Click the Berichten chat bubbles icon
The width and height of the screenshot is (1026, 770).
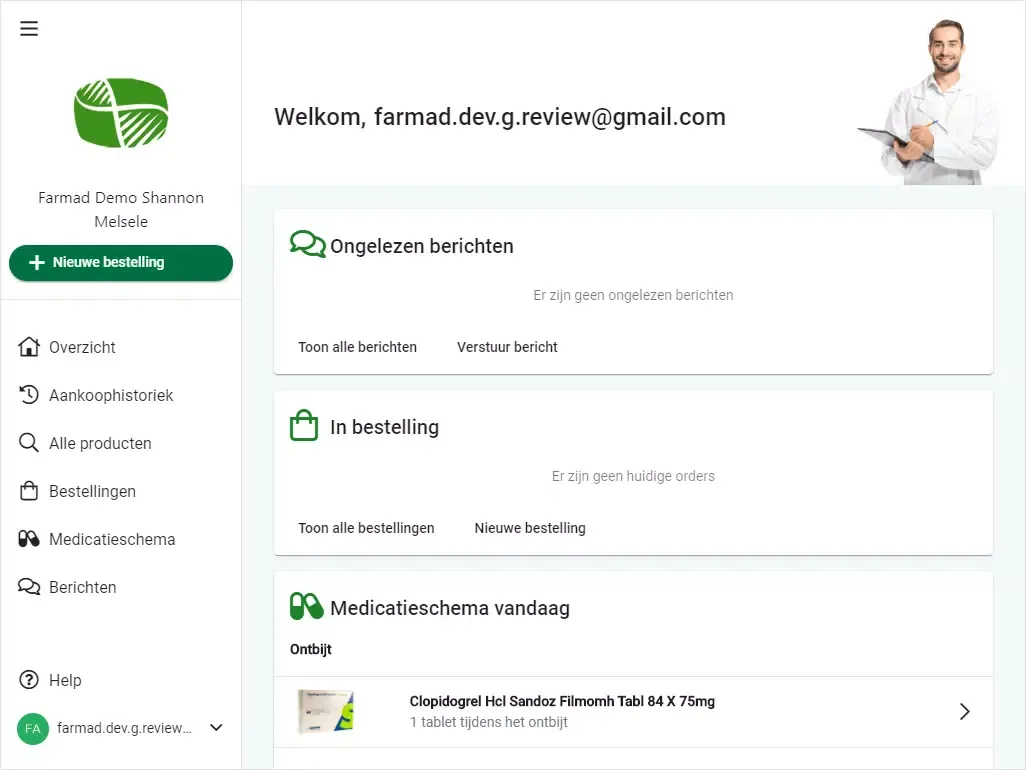click(x=29, y=587)
